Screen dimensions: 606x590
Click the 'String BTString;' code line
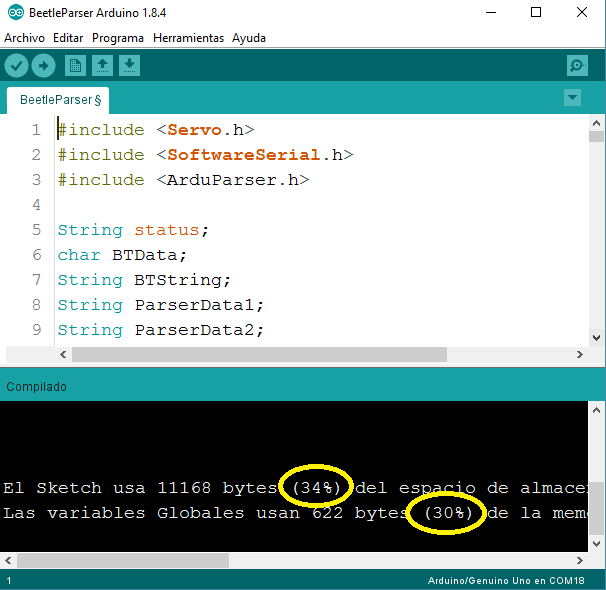[x=145, y=280]
